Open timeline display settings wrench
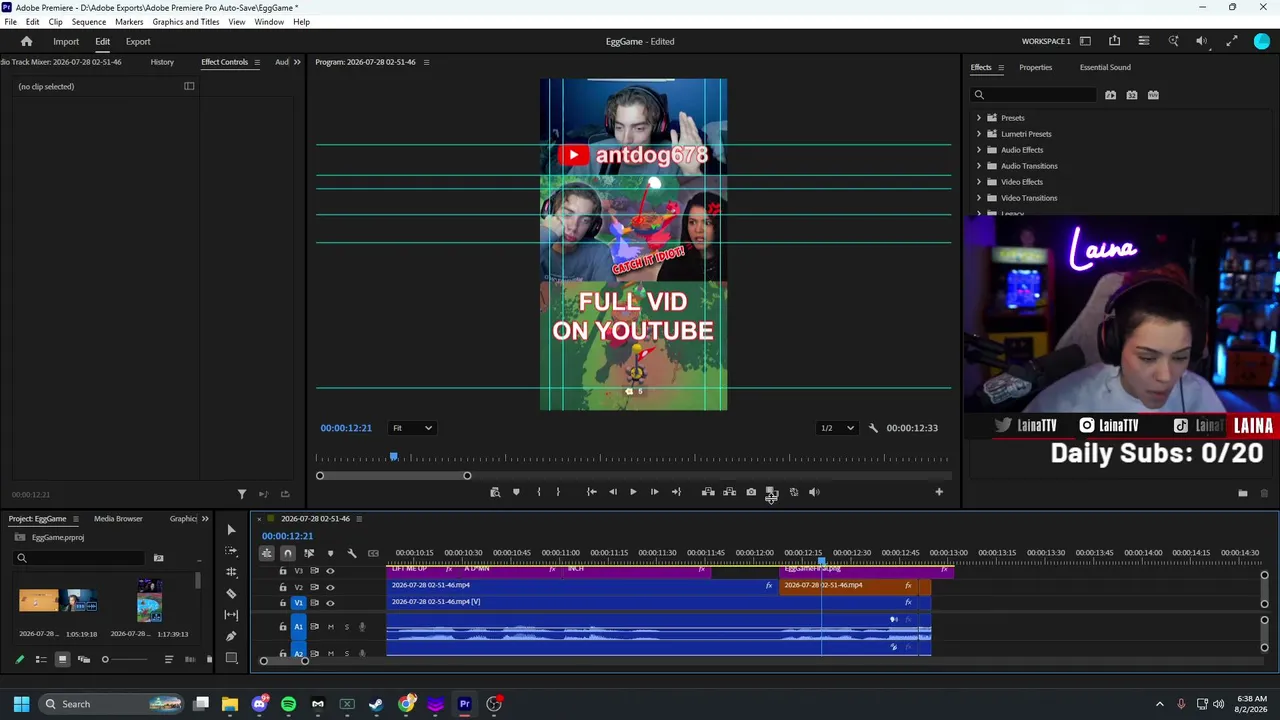1280x720 pixels. 352,553
